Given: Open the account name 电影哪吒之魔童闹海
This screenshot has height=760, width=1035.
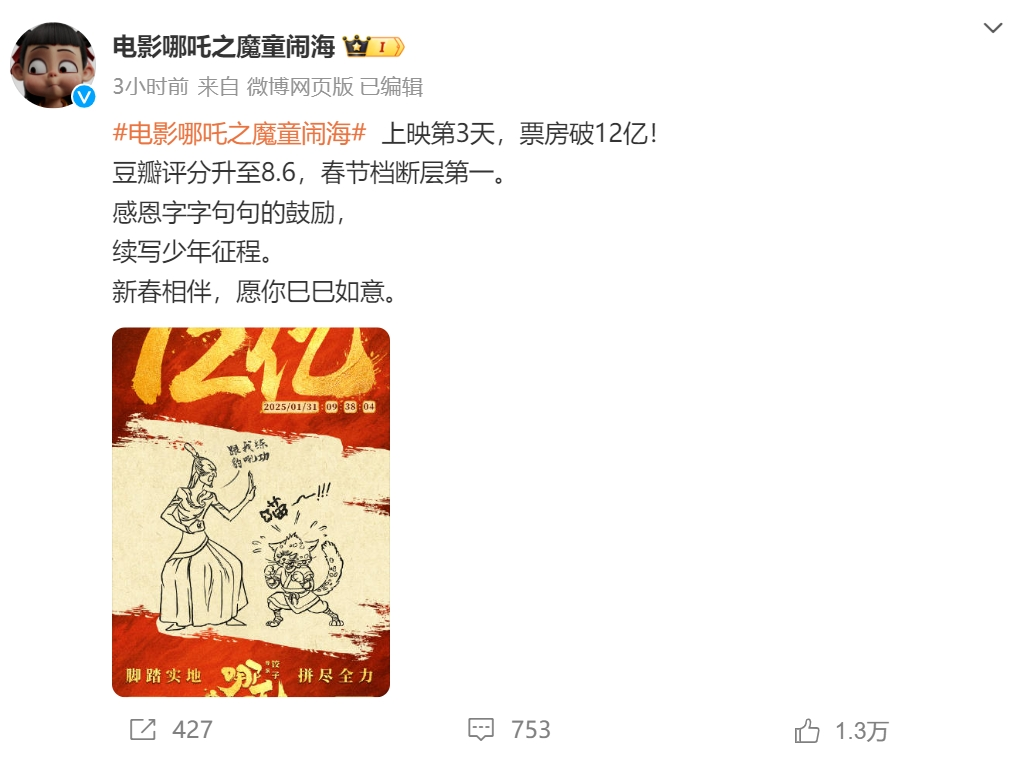Looking at the screenshot, I should pyautogui.click(x=224, y=47).
